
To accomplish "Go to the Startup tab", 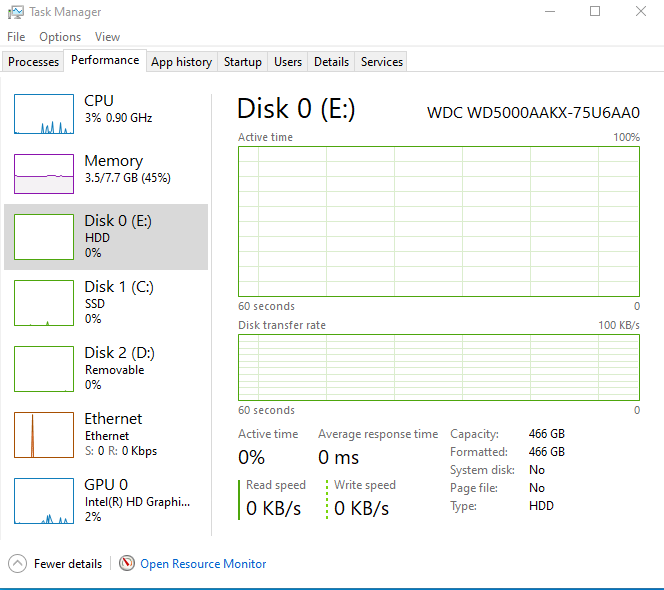I will point(242,62).
